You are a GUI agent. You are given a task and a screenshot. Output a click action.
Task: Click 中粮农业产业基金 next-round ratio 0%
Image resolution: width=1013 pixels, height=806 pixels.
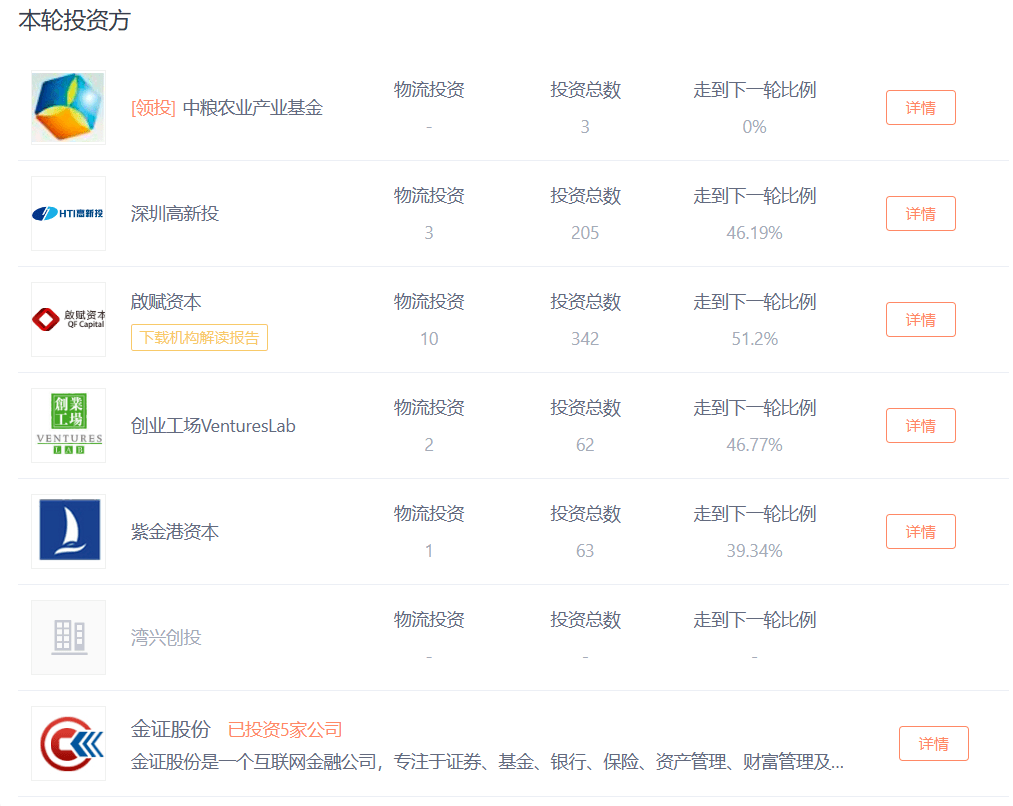click(x=755, y=127)
